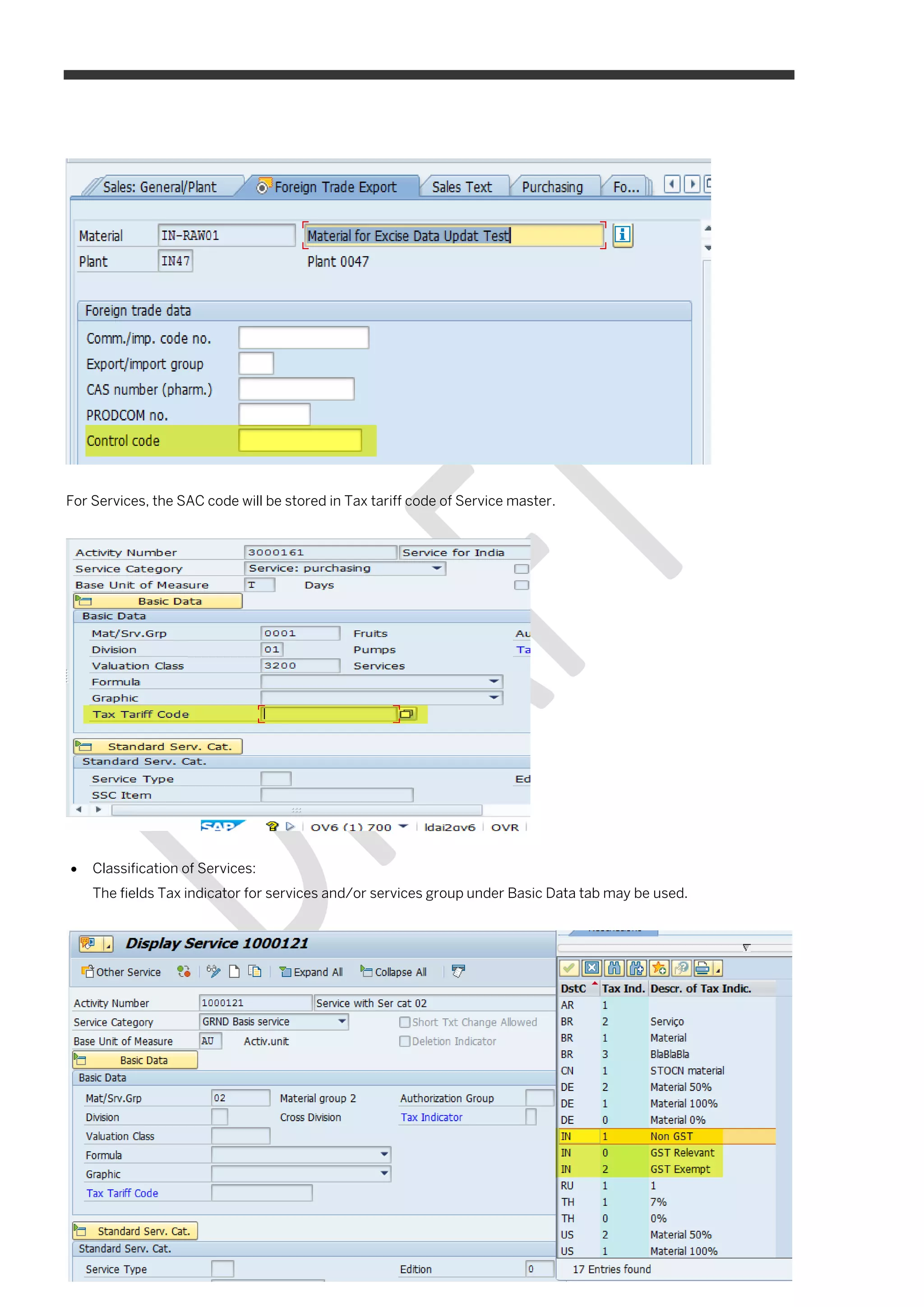Open Service: purchasing category dropdown
The height and width of the screenshot is (1307, 924).
[437, 568]
